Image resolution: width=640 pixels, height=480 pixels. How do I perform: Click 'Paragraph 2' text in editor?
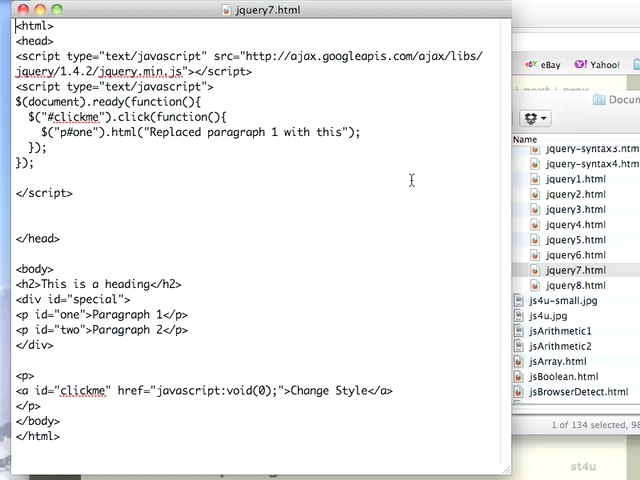[127, 330]
